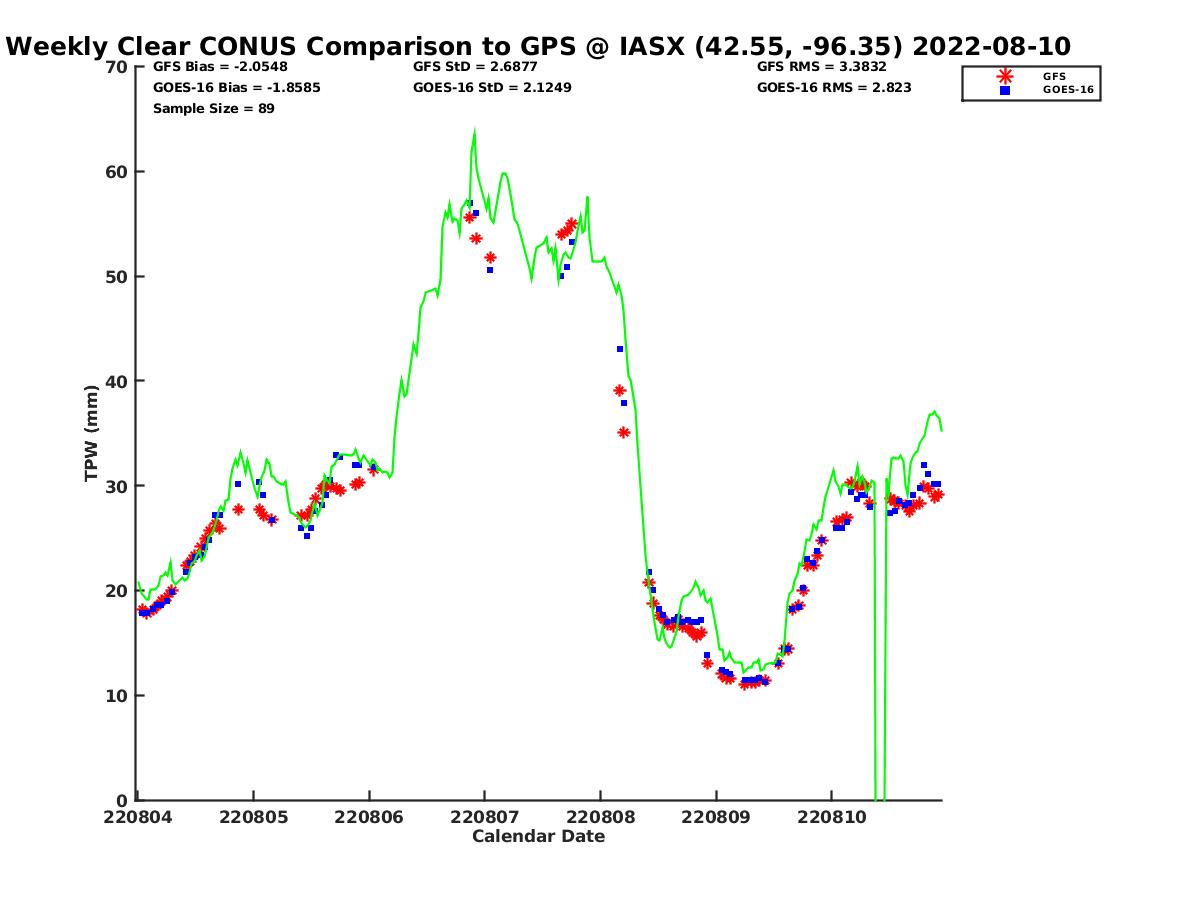The image size is (1200, 900).
Task: Click the 70 y-axis tick label
Action: [117, 67]
